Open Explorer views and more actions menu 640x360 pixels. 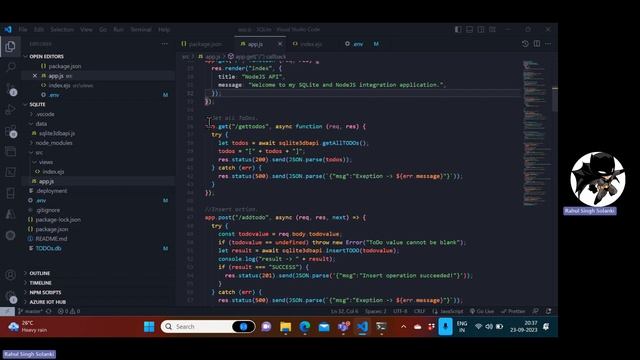[x=164, y=44]
